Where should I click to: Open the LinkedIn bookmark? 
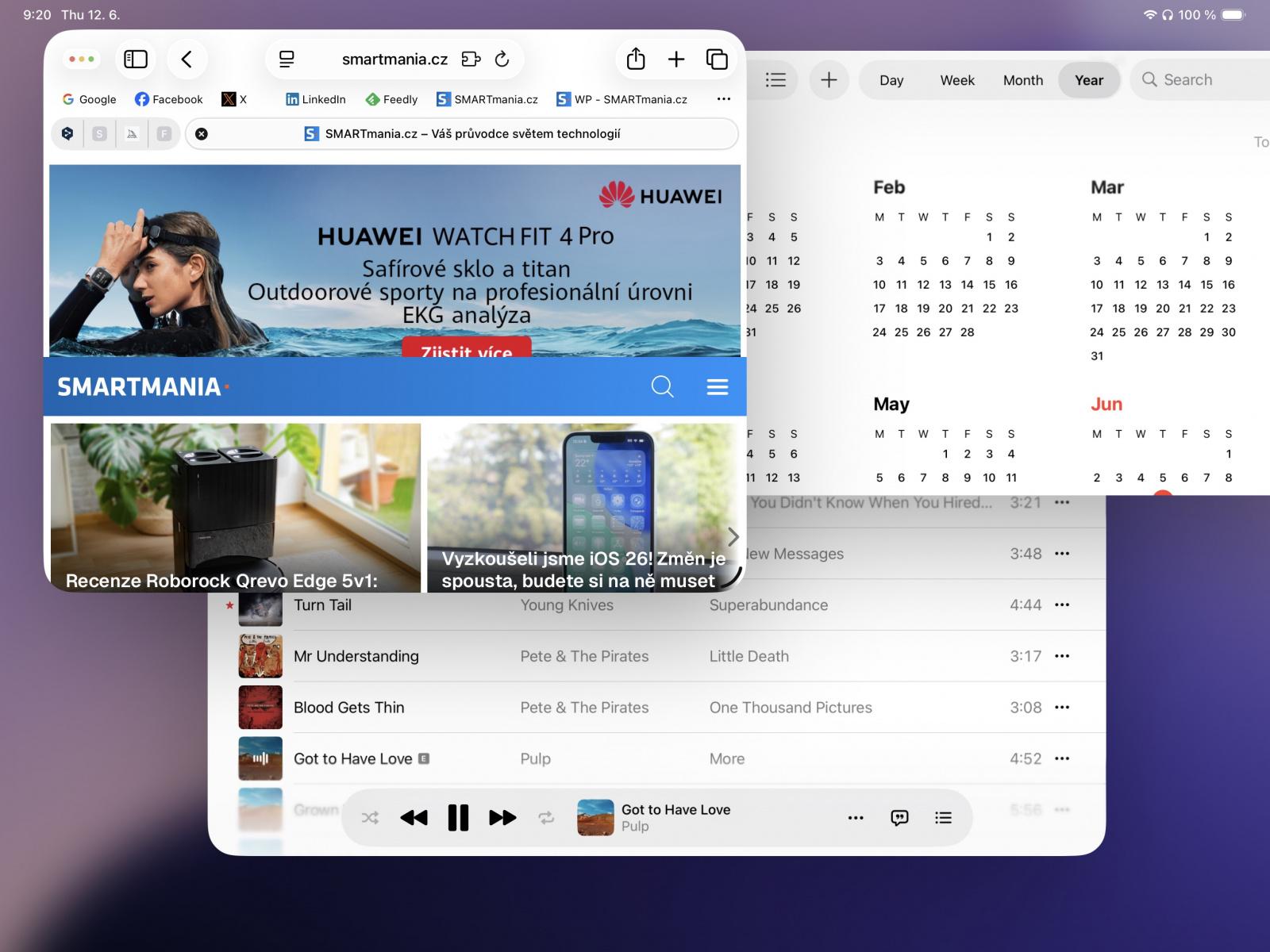(316, 99)
